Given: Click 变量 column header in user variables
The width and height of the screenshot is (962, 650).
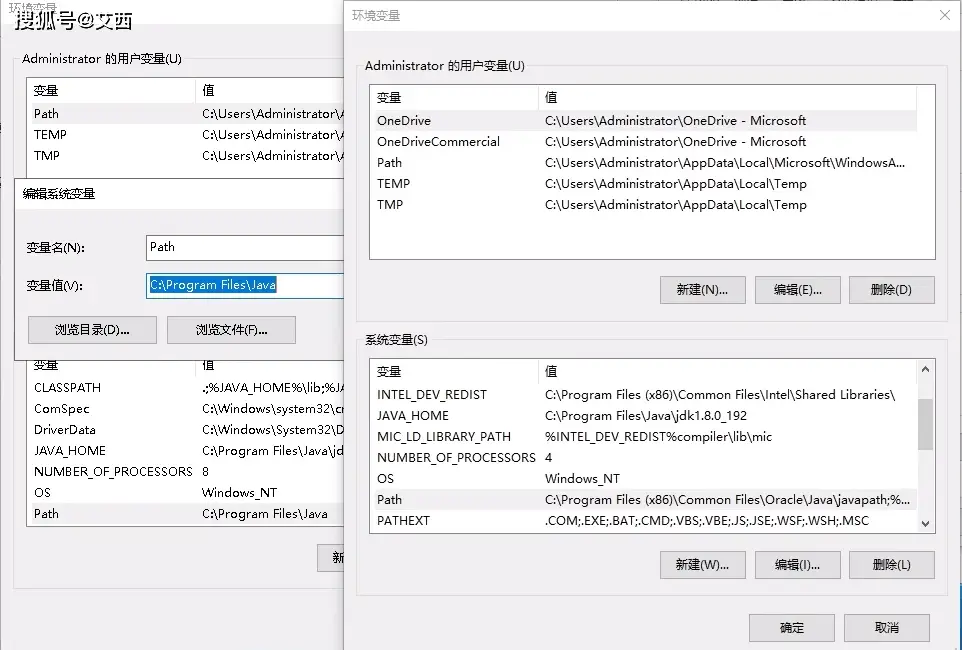Looking at the screenshot, I should 389,98.
